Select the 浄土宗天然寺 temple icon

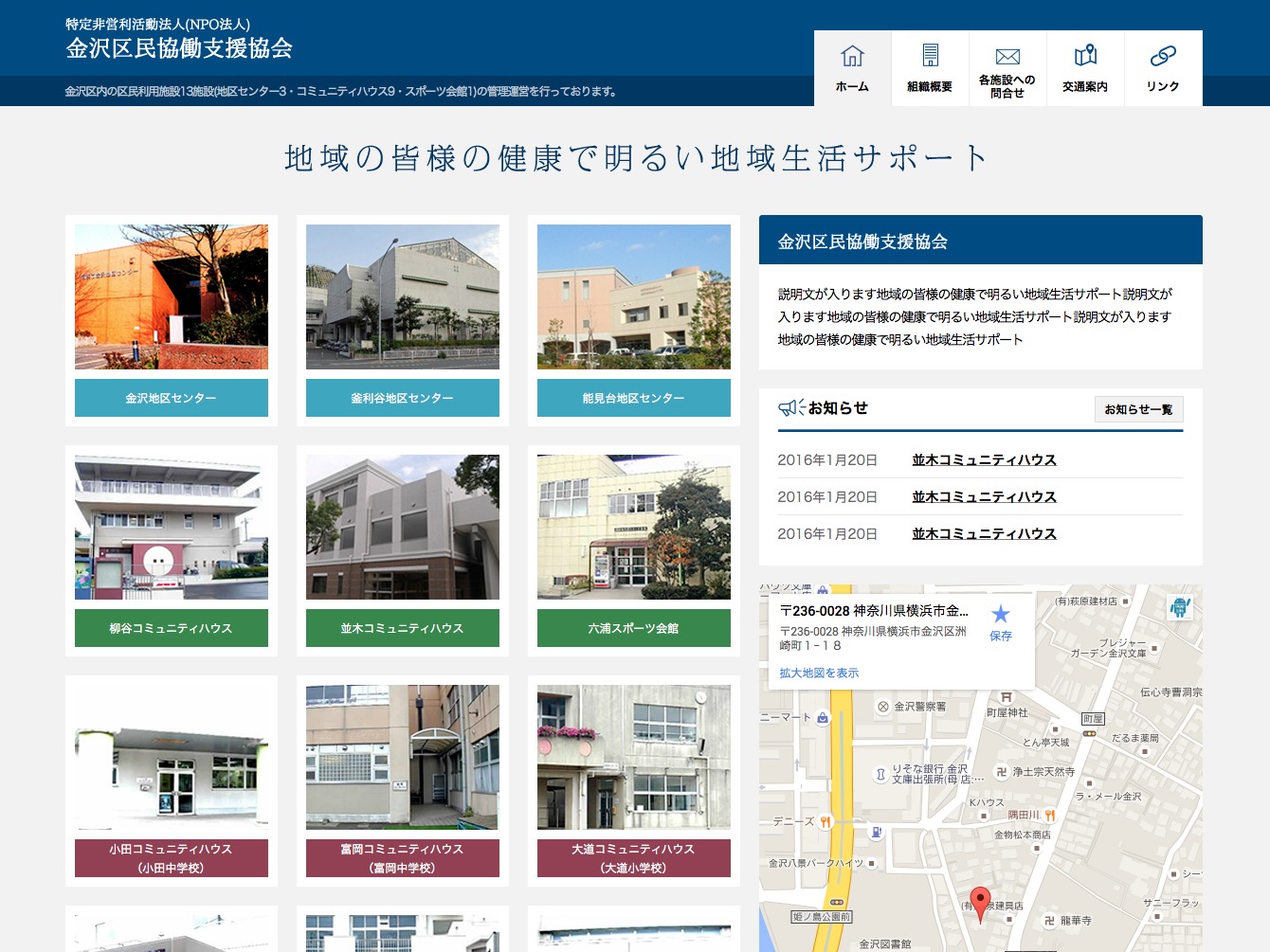1001,772
